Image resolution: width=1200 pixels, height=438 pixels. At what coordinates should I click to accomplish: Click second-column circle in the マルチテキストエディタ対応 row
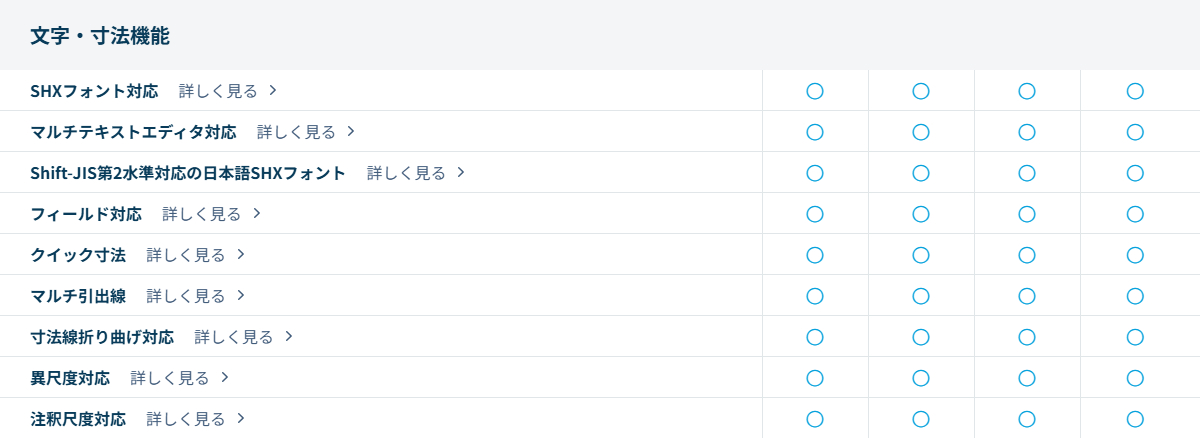921,132
